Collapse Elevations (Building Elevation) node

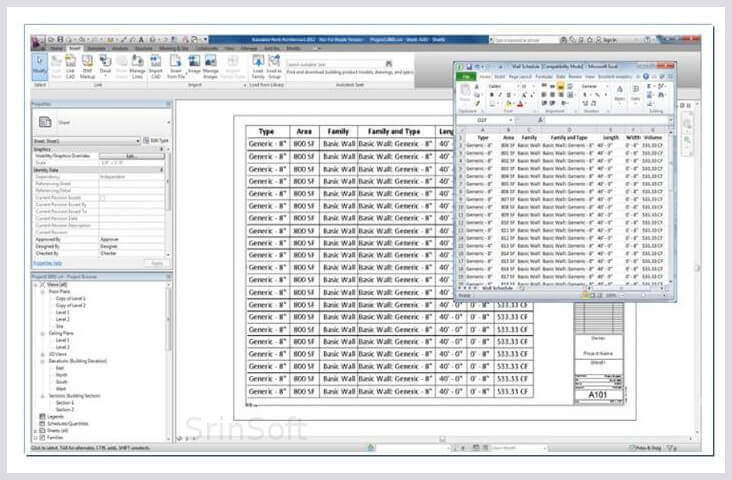[42, 361]
